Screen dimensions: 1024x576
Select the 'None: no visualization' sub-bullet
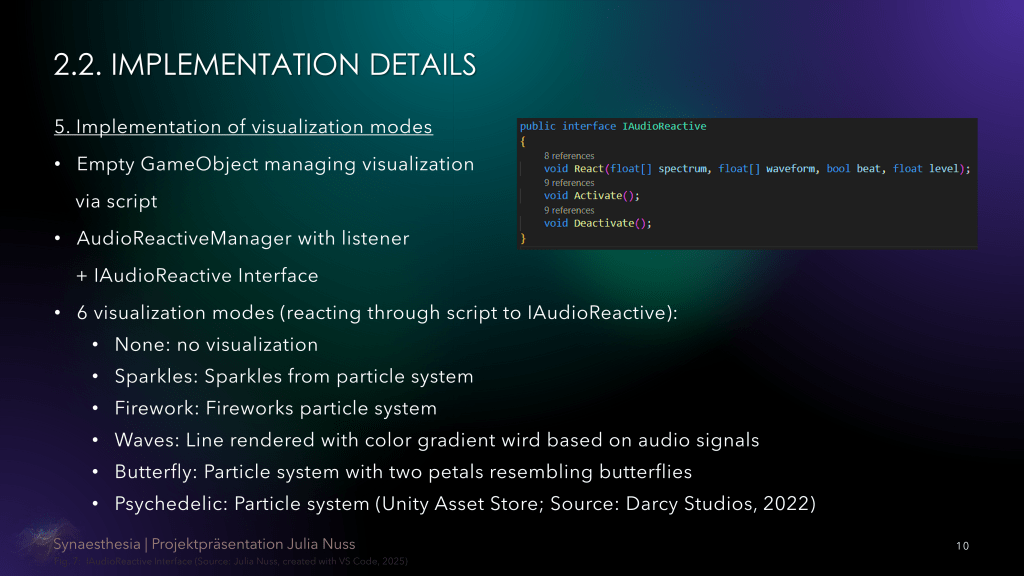216,345
